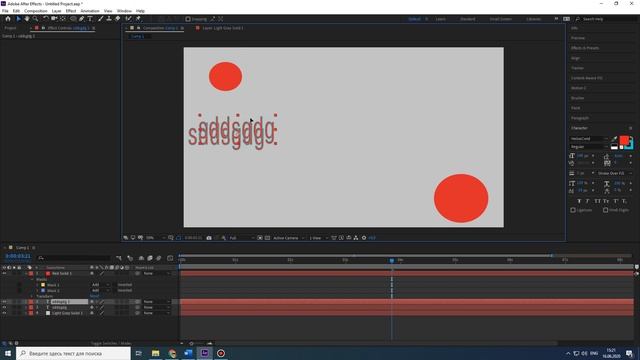The height and width of the screenshot is (360, 640).
Task: Select the Pen tool
Action: [x=82, y=19]
